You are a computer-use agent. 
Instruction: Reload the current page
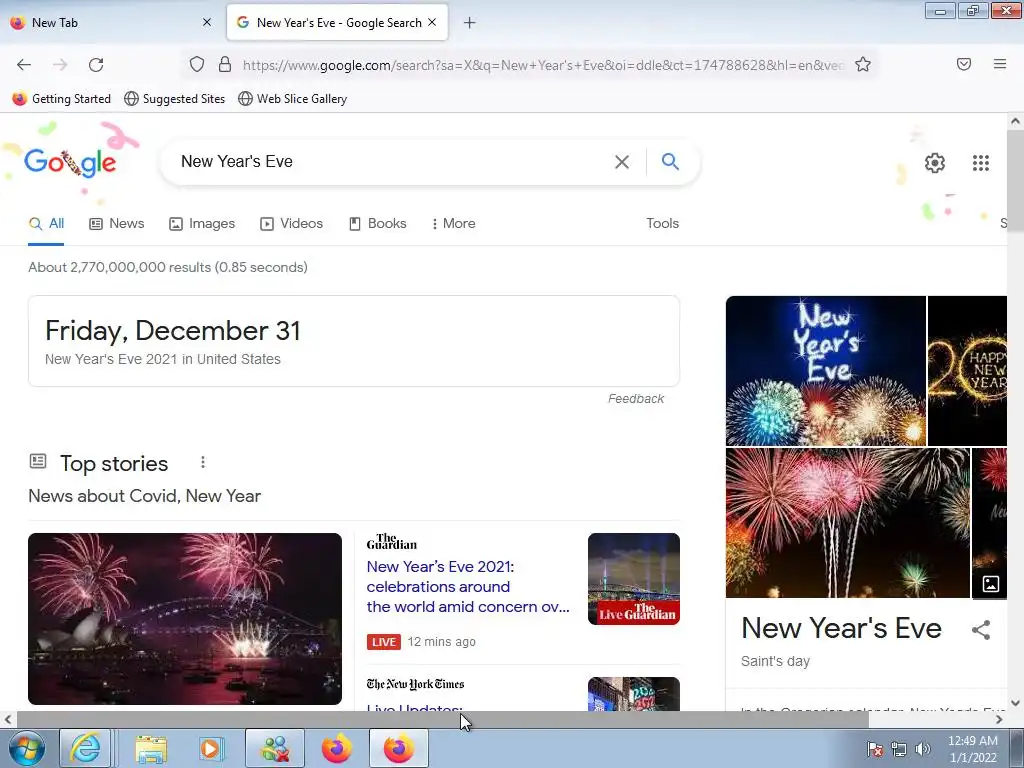coord(96,65)
